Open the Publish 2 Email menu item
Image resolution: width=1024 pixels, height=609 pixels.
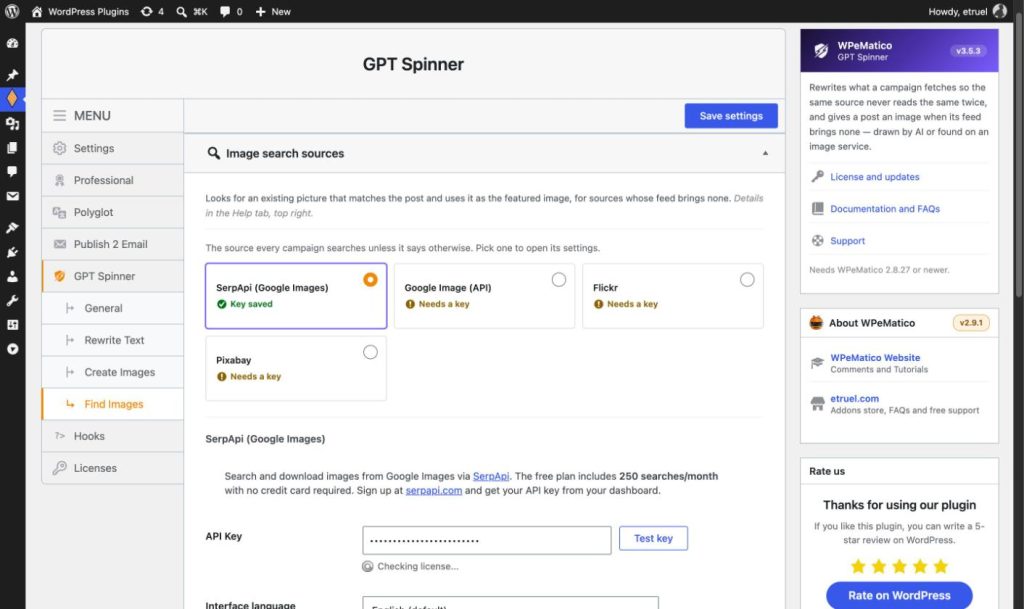(x=112, y=244)
